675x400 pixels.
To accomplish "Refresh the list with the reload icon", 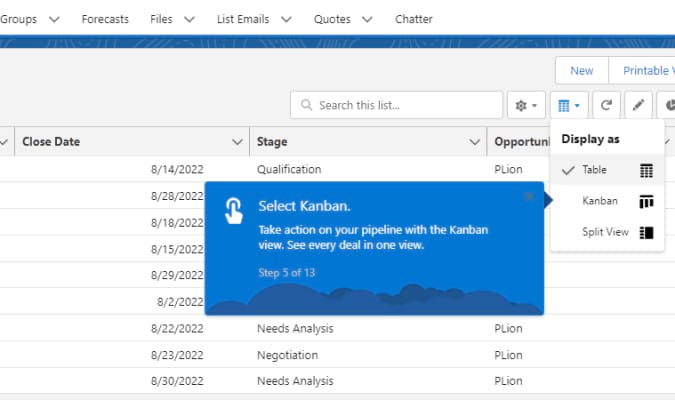I will 606,105.
